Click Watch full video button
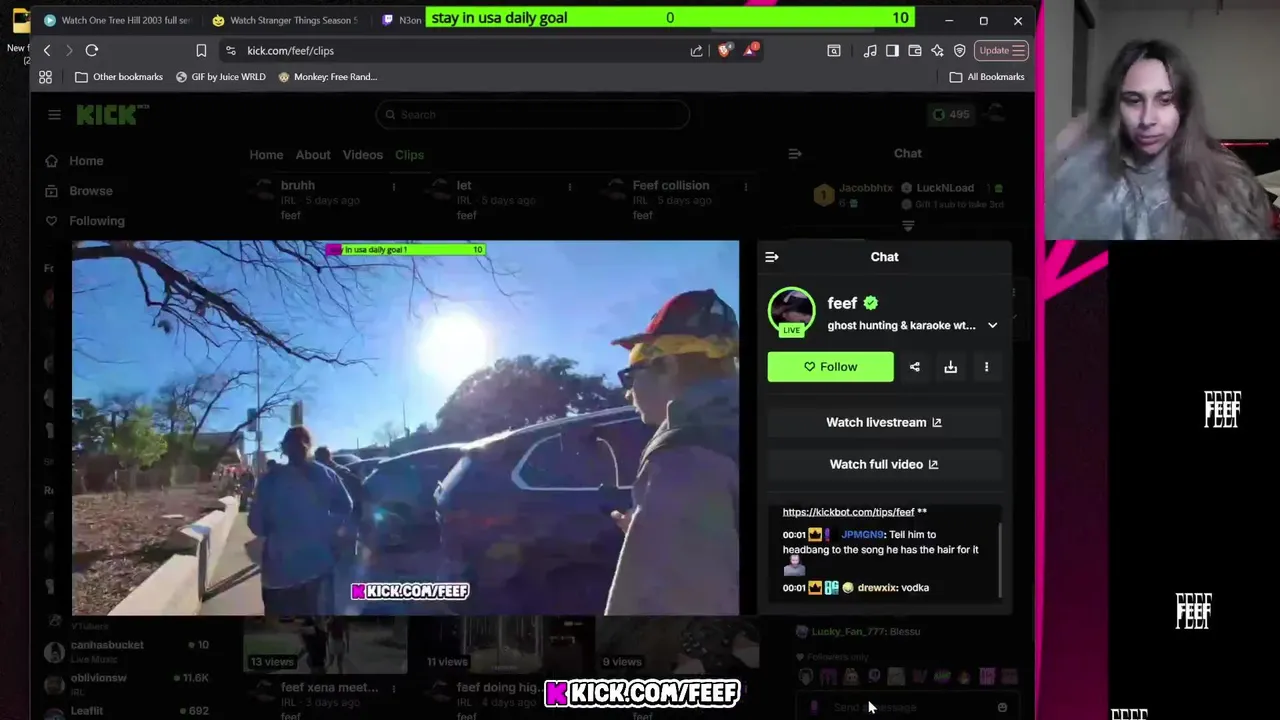 [x=884, y=464]
